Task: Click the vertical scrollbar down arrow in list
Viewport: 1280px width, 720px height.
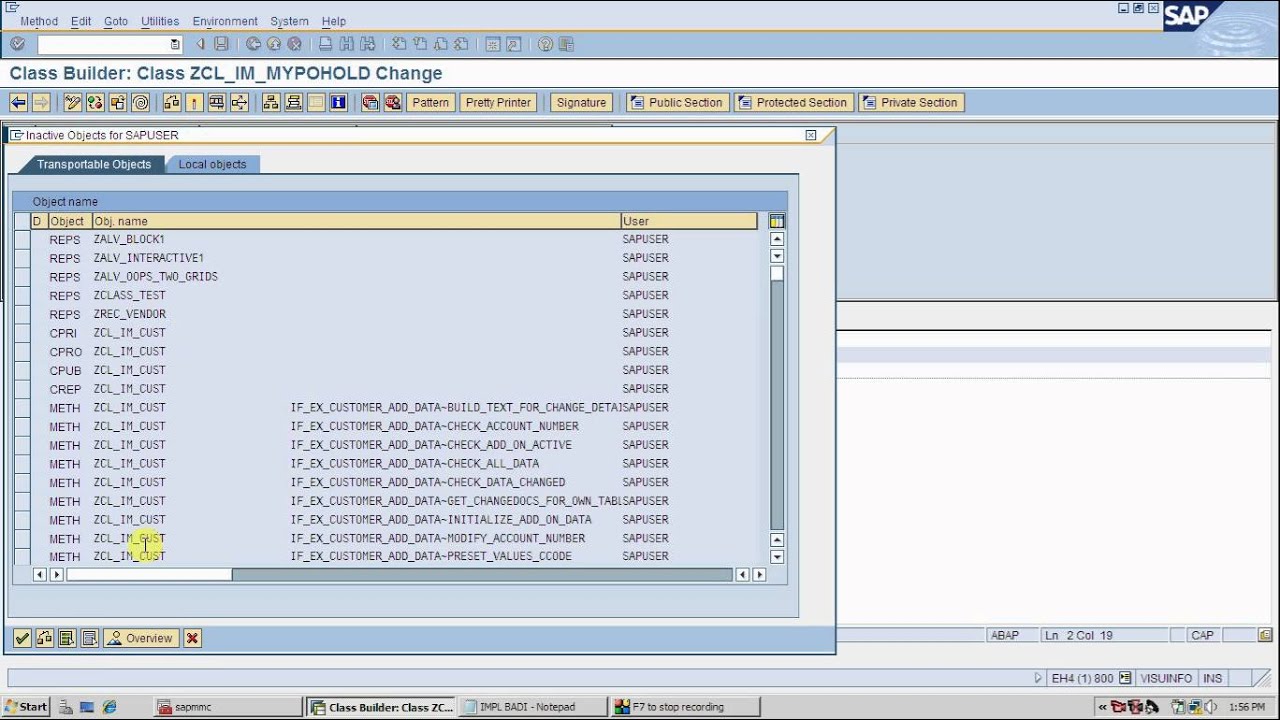Action: click(776, 557)
